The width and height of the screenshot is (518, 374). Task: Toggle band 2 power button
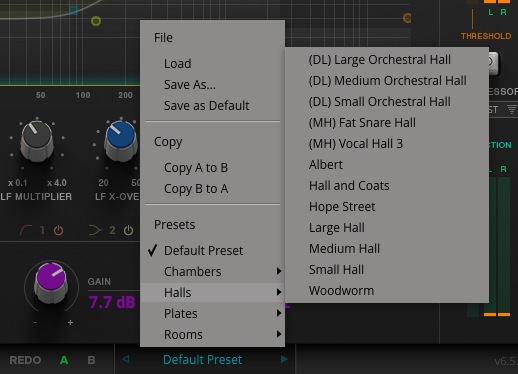pyautogui.click(x=128, y=230)
